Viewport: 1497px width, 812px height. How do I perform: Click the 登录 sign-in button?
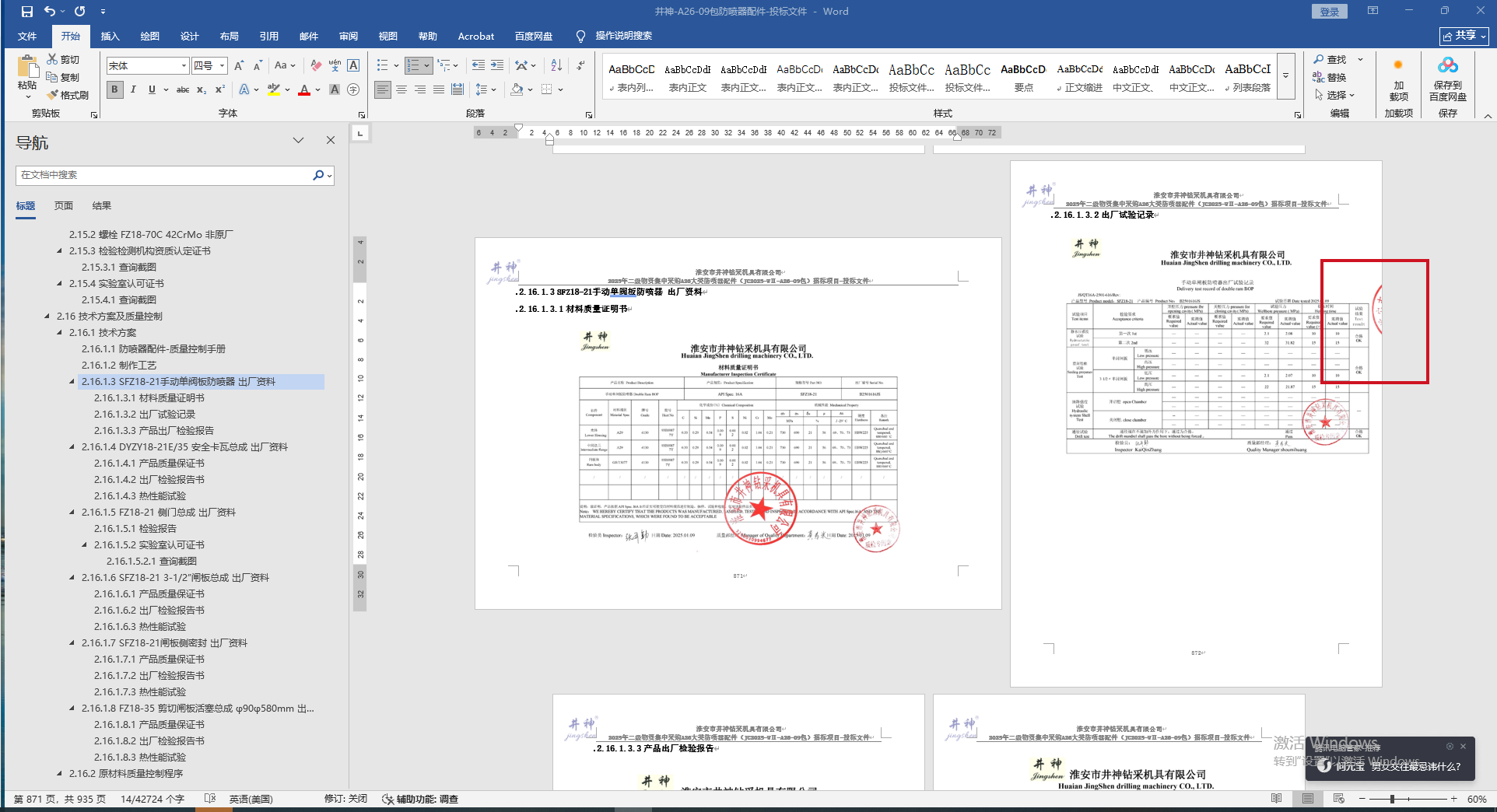coord(1330,12)
